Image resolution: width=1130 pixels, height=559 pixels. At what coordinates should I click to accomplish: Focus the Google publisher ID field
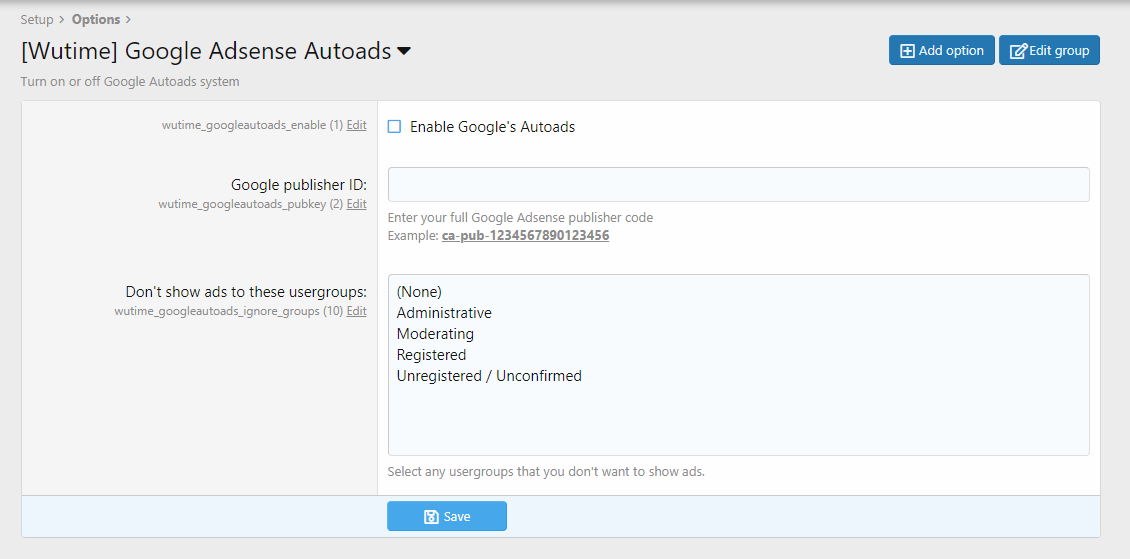pyautogui.click(x=739, y=184)
